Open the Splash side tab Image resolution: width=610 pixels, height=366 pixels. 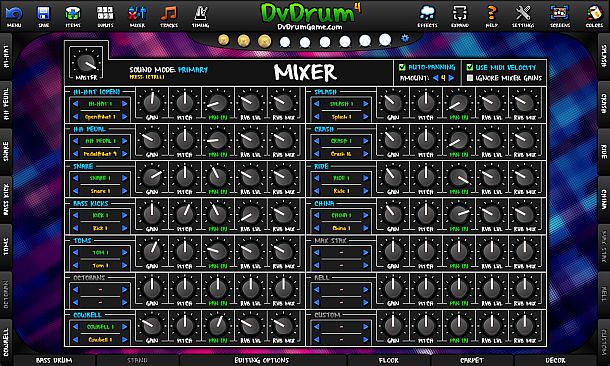coord(604,56)
